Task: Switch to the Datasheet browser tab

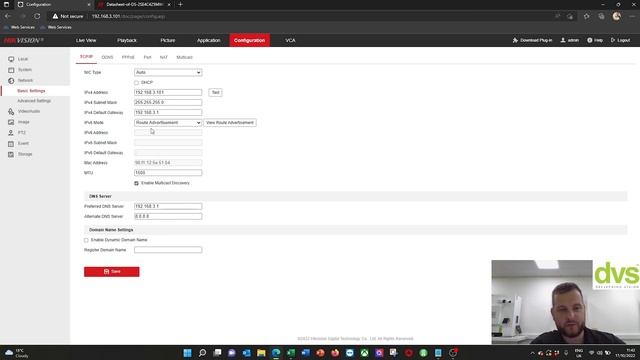Action: pyautogui.click(x=134, y=4)
